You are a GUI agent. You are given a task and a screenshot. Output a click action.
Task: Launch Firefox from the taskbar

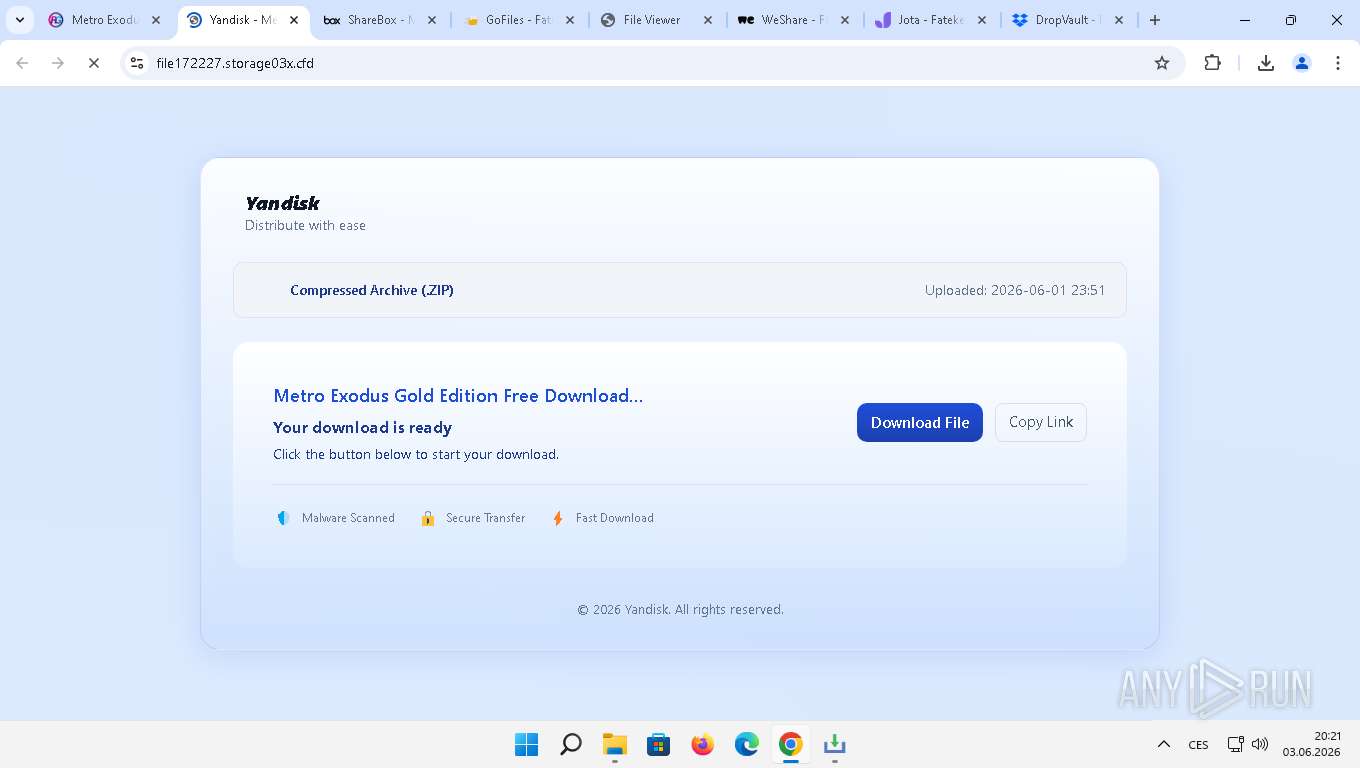(702, 744)
